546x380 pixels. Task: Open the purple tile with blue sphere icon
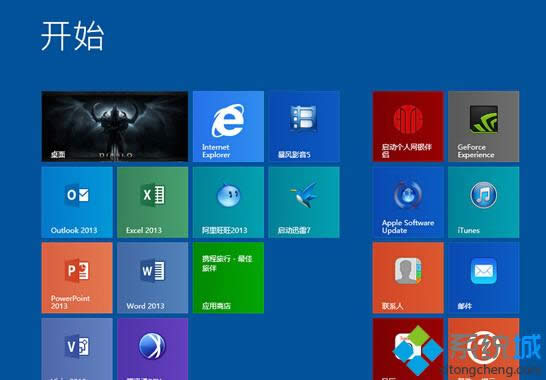153,349
